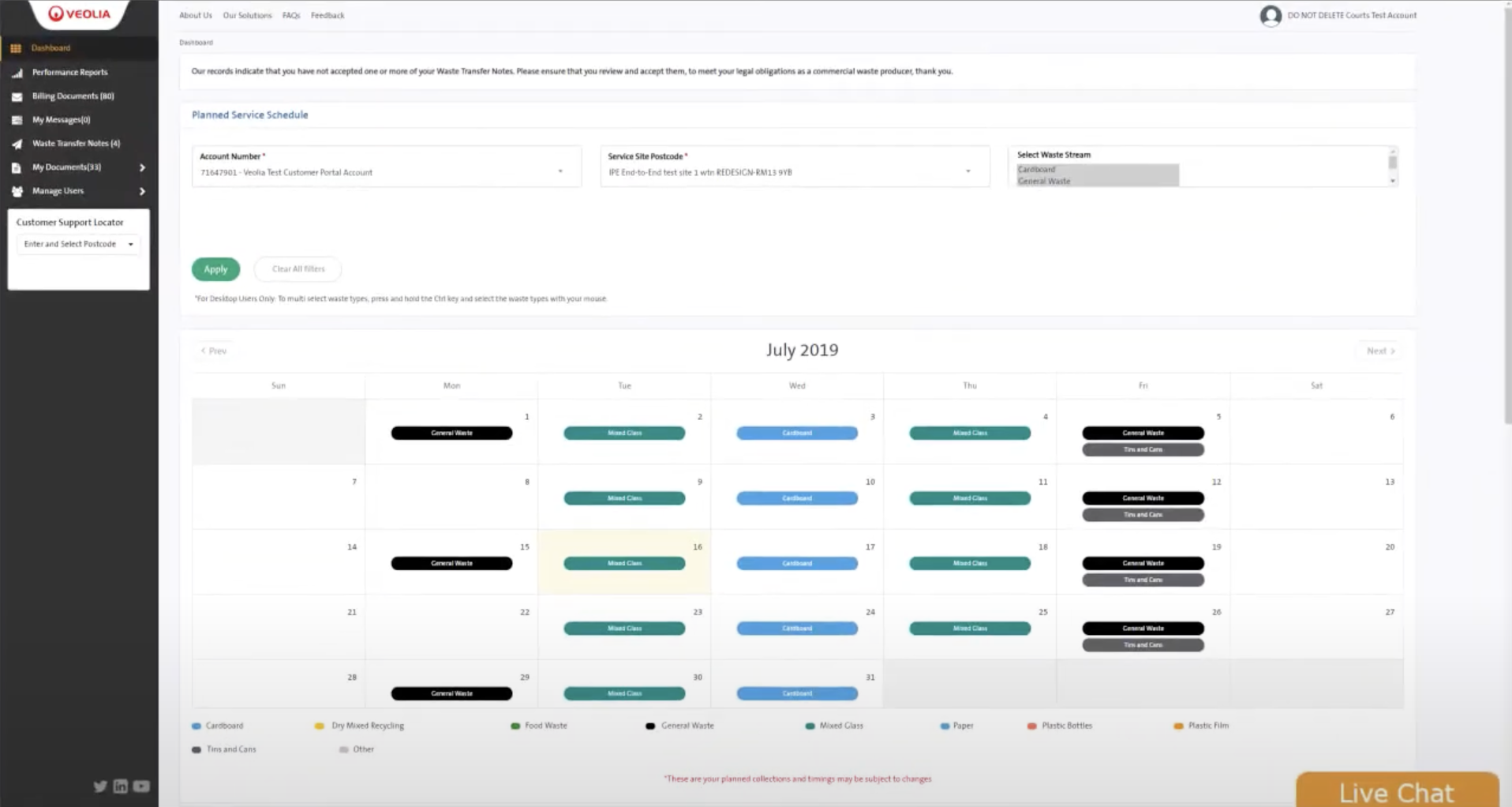
Task: Open the Service Site Postcode dropdown
Action: 794,172
